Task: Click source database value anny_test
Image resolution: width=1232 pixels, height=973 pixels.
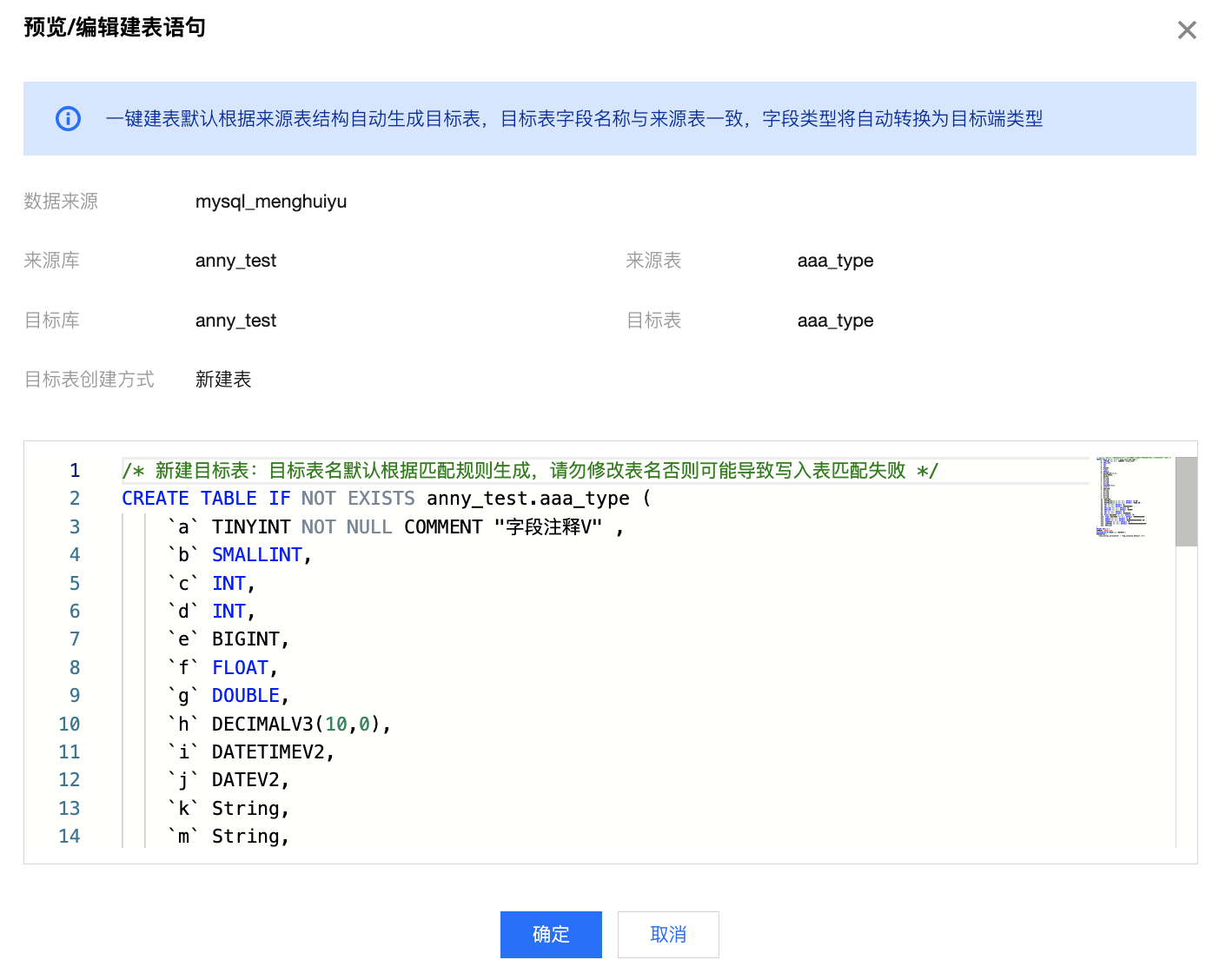Action: point(235,261)
